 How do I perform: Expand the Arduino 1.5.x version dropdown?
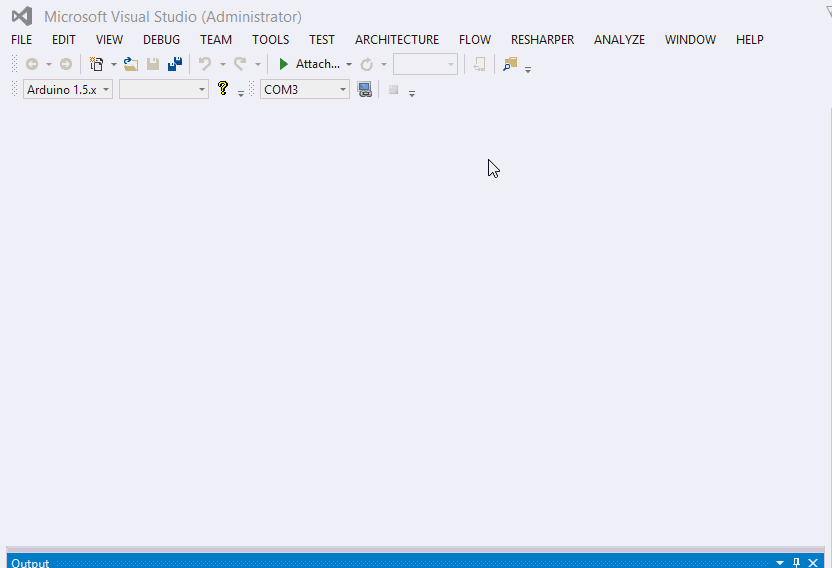pos(106,90)
